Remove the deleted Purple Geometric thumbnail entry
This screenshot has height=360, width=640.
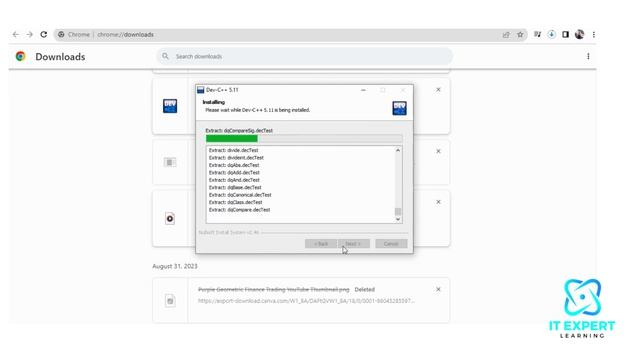438,289
